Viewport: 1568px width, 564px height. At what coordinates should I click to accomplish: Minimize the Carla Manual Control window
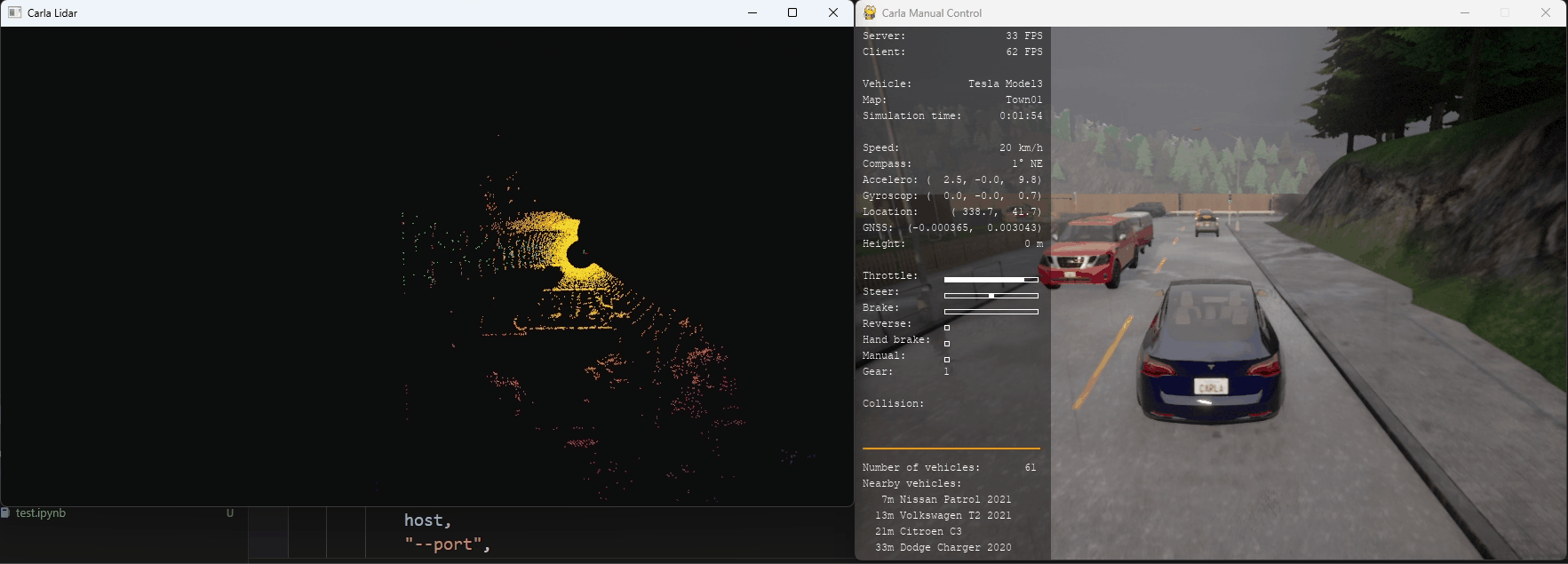click(1465, 12)
